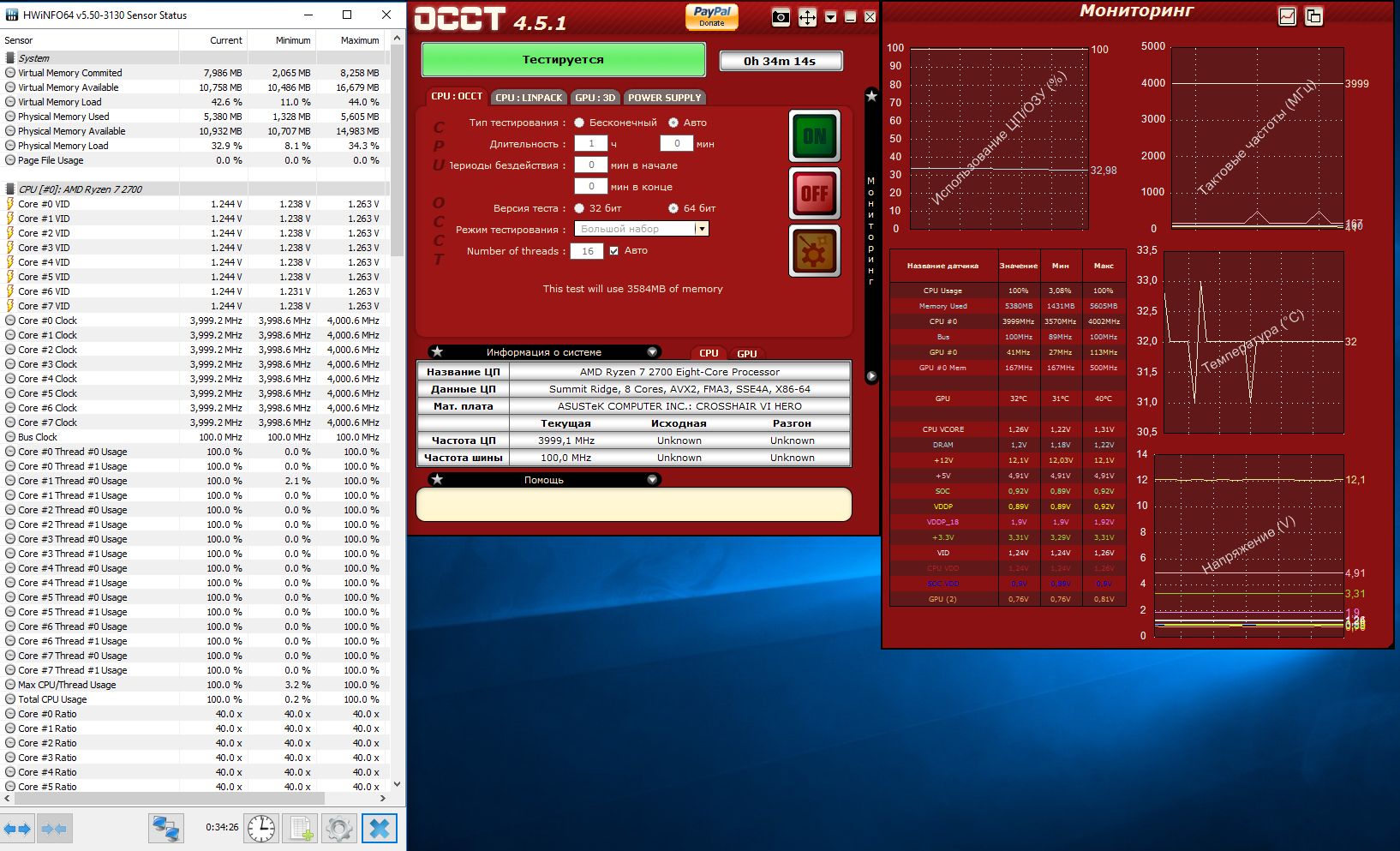Open HWiNFO sensor settings gear icon
The image size is (1400, 851).
(x=339, y=828)
